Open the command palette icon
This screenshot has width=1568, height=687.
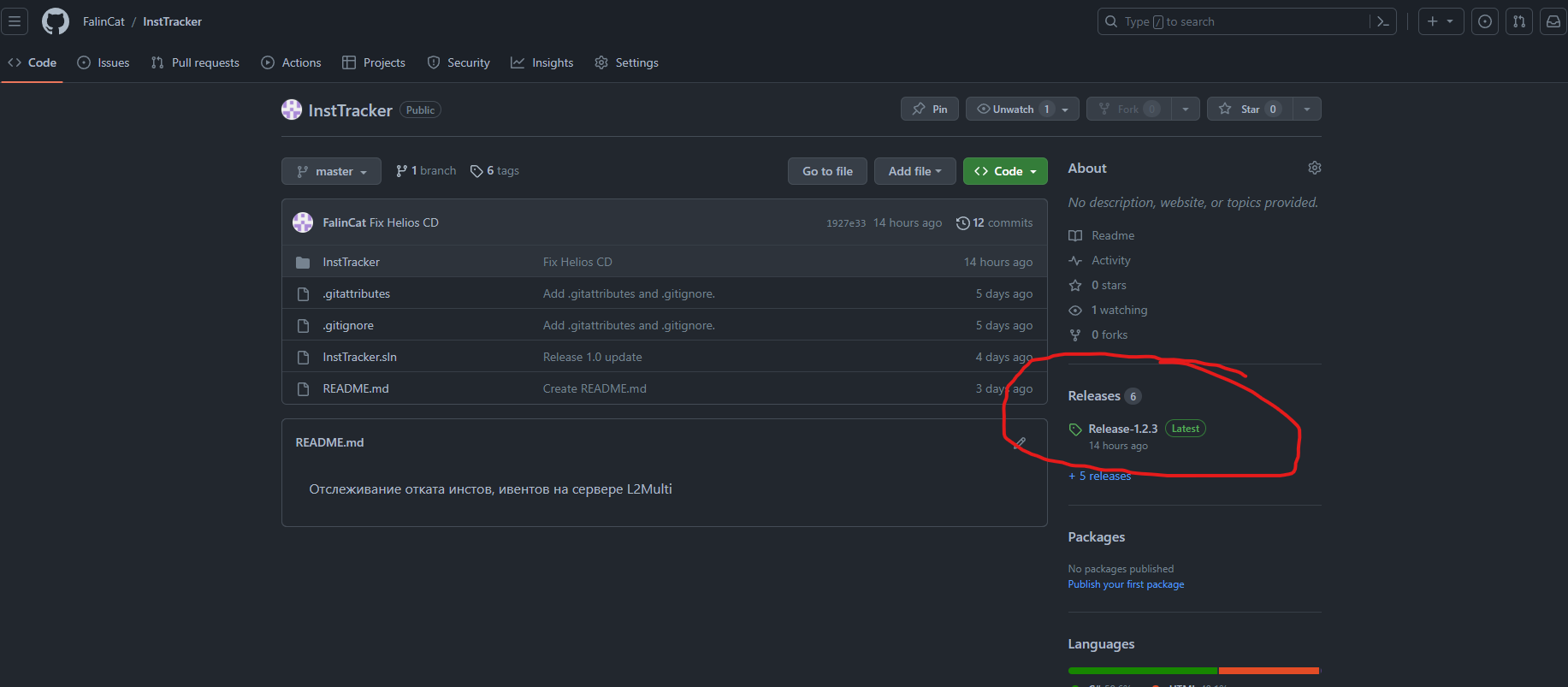(x=1382, y=21)
